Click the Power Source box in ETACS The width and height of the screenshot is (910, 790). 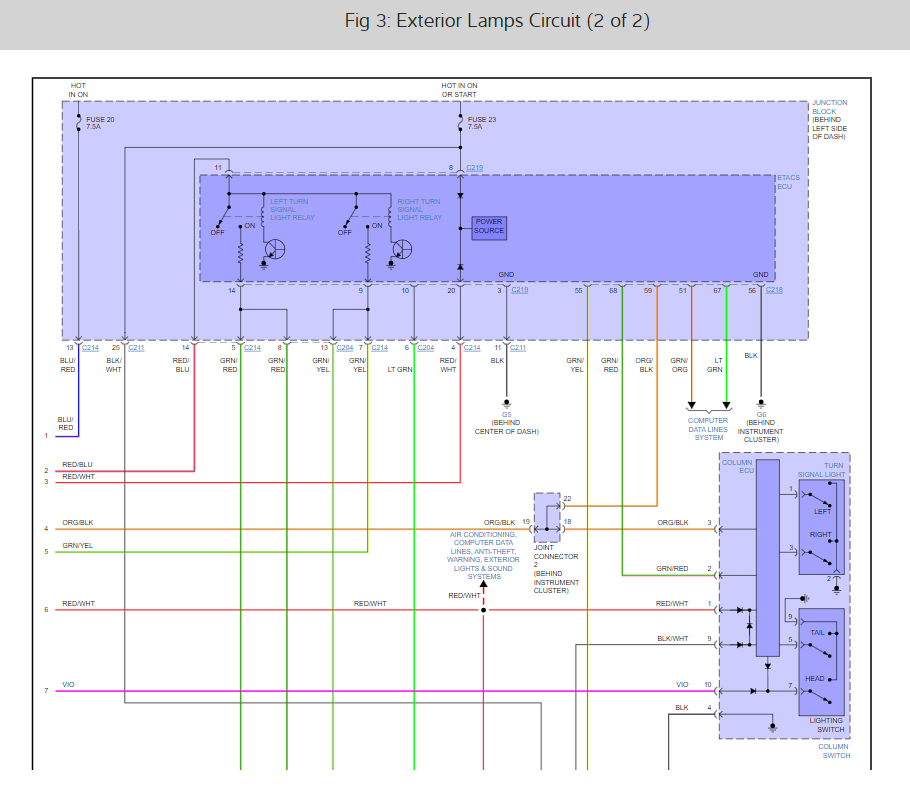point(489,226)
